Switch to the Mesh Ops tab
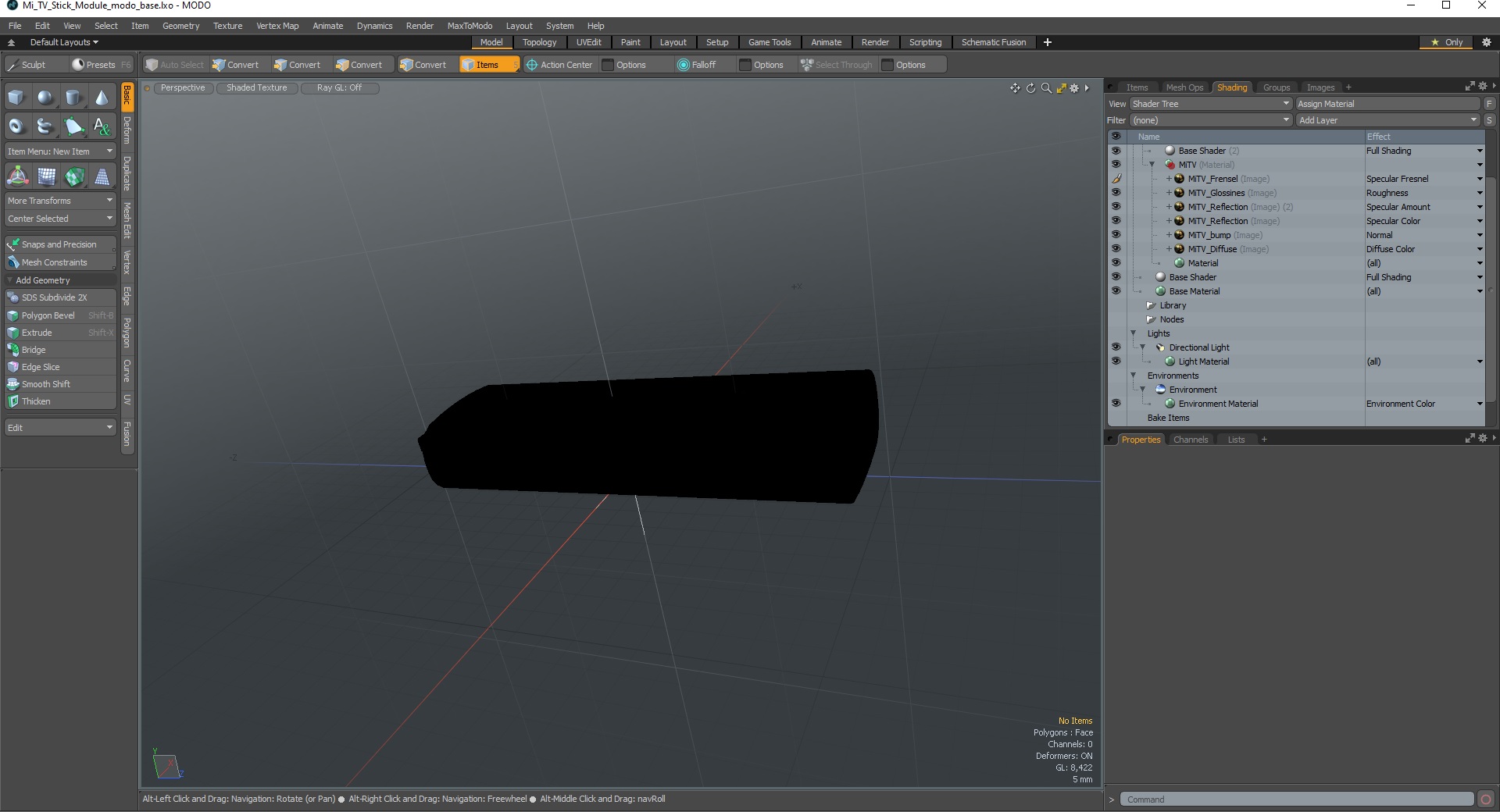 (1184, 87)
